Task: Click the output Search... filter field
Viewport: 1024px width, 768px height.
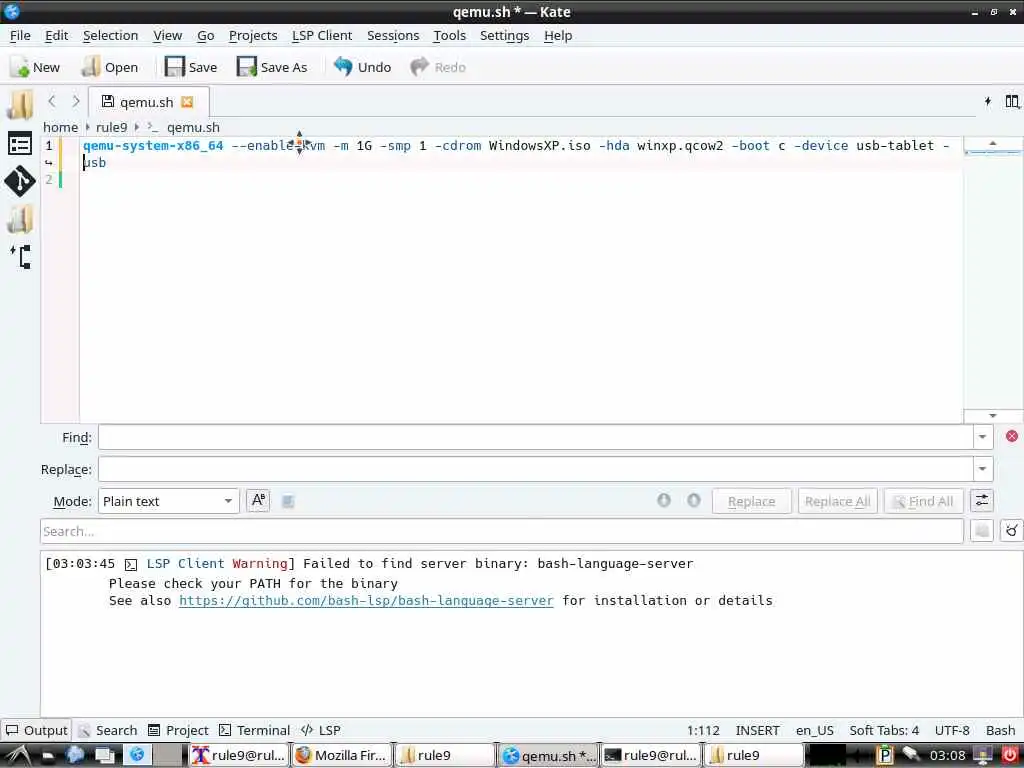Action: coord(502,531)
